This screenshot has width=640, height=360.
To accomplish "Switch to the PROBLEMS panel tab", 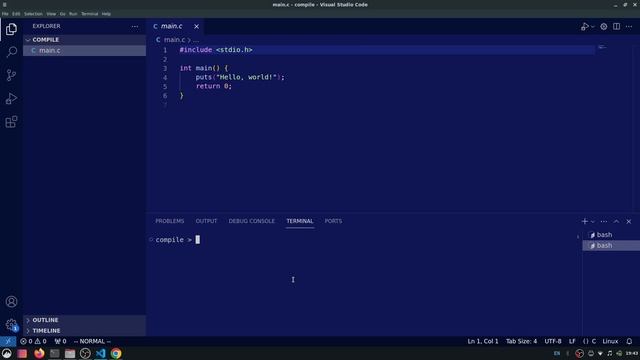I will coord(170,221).
